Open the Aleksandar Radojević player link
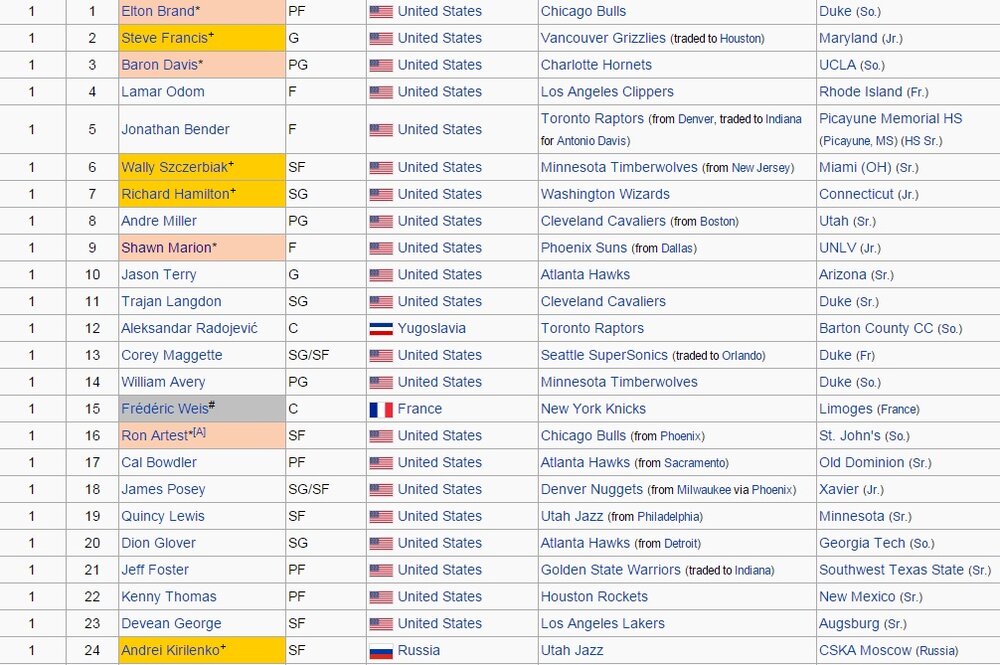1000x665 pixels. tap(189, 328)
